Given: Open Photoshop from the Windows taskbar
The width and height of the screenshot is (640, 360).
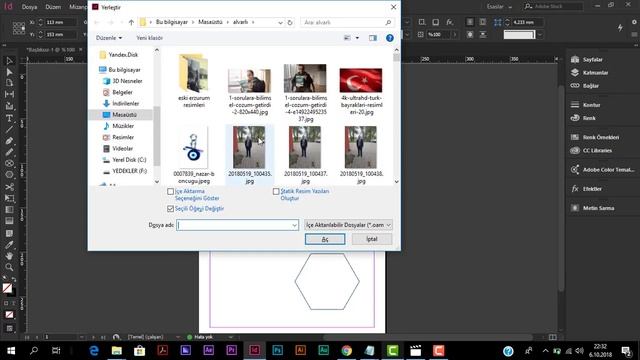Looking at the screenshot, I should point(278,351).
